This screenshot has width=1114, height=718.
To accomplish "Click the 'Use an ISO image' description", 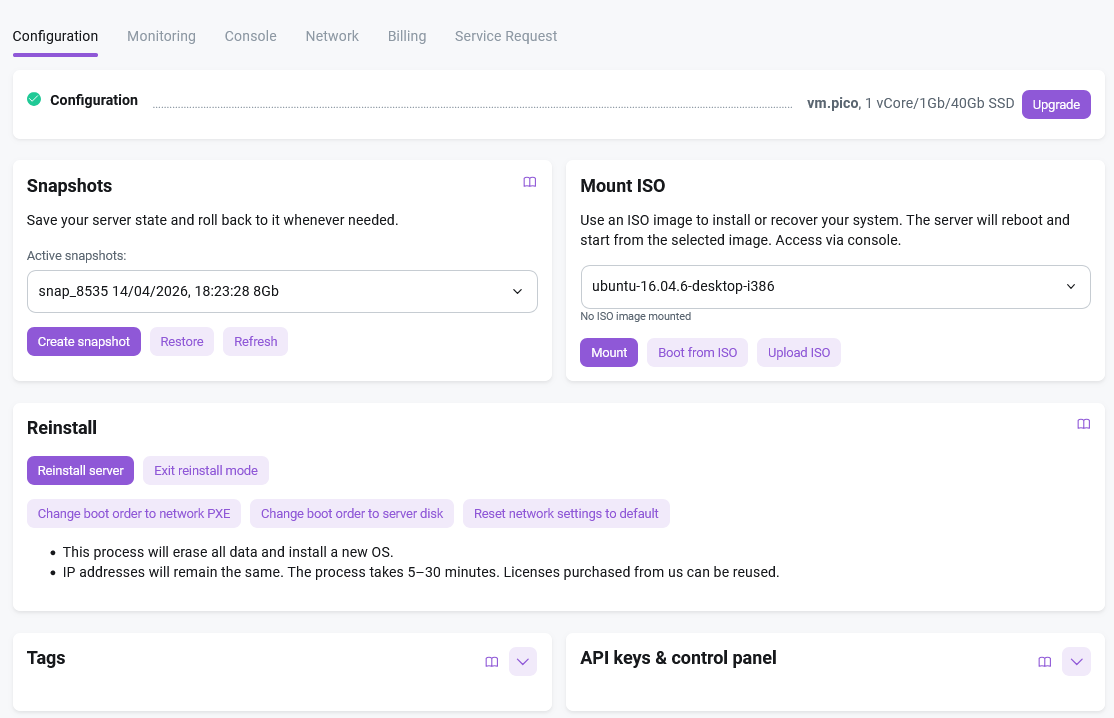I will coord(825,230).
